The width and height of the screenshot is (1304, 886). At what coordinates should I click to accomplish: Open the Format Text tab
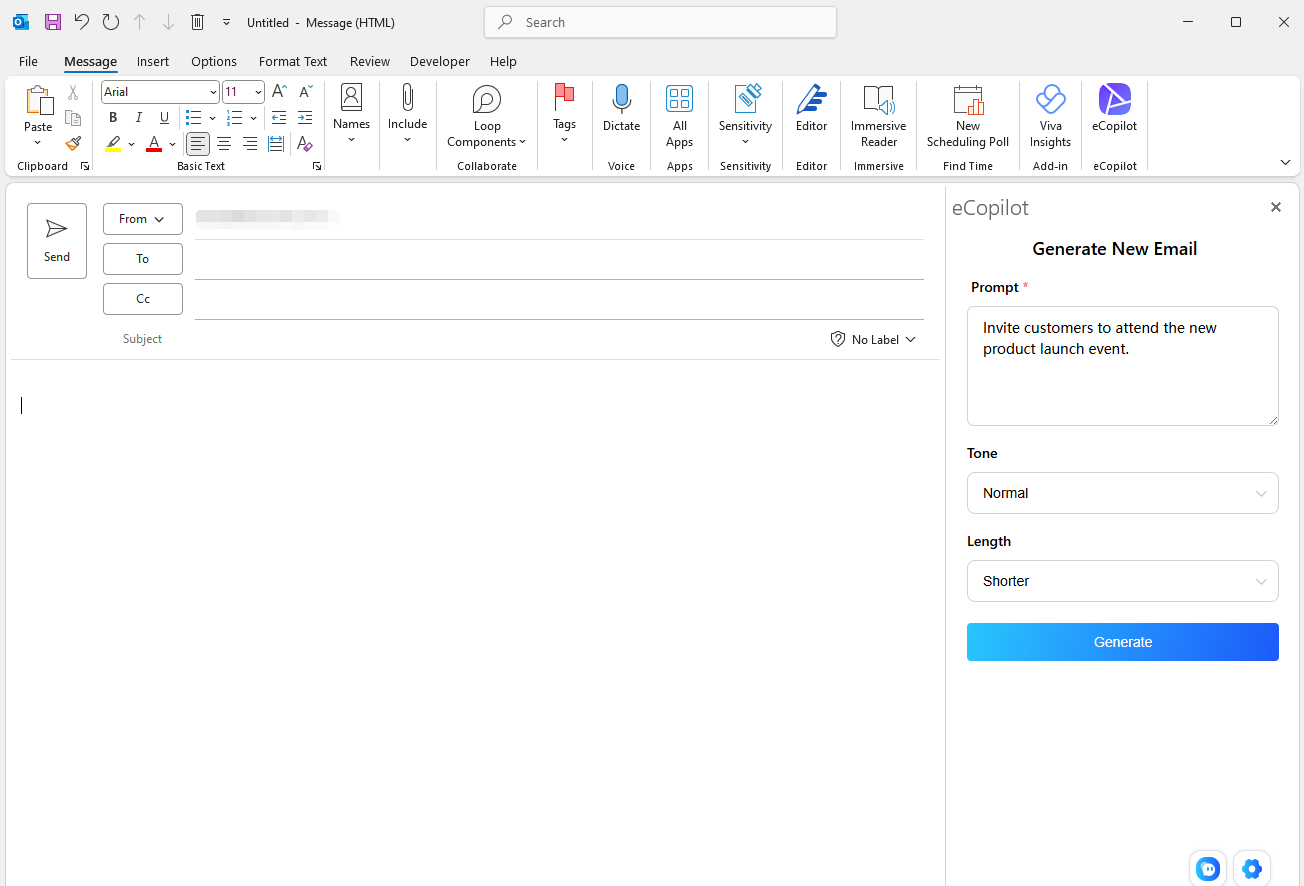coord(292,61)
